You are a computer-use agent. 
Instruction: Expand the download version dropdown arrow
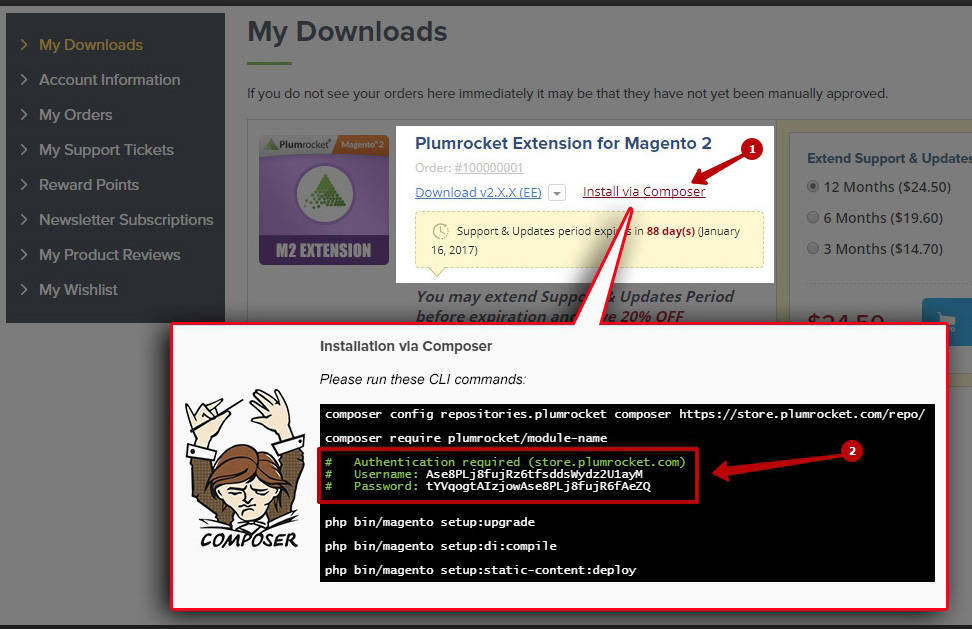[x=557, y=193]
